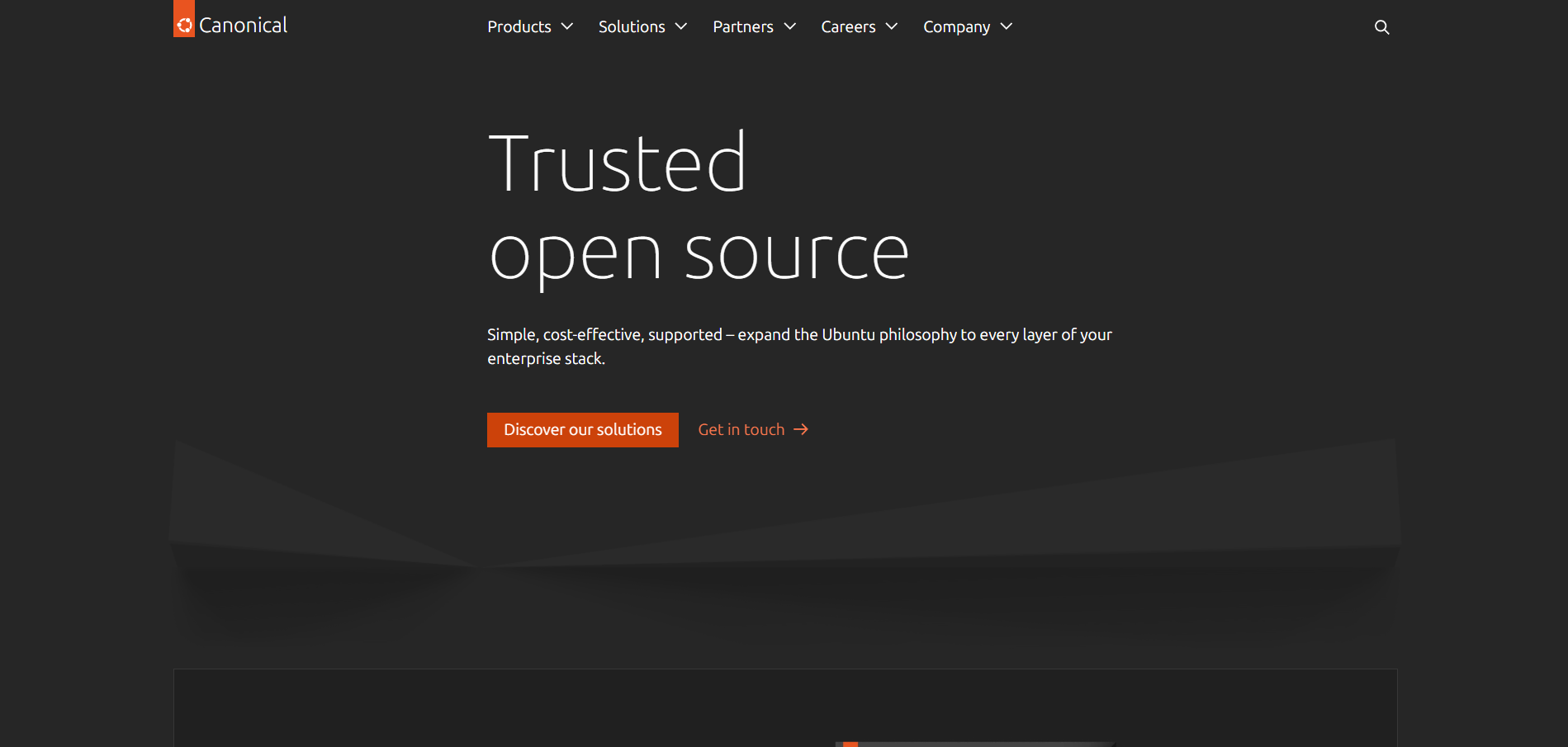
Task: Click the arrow icon next to Get in touch
Action: coord(800,429)
